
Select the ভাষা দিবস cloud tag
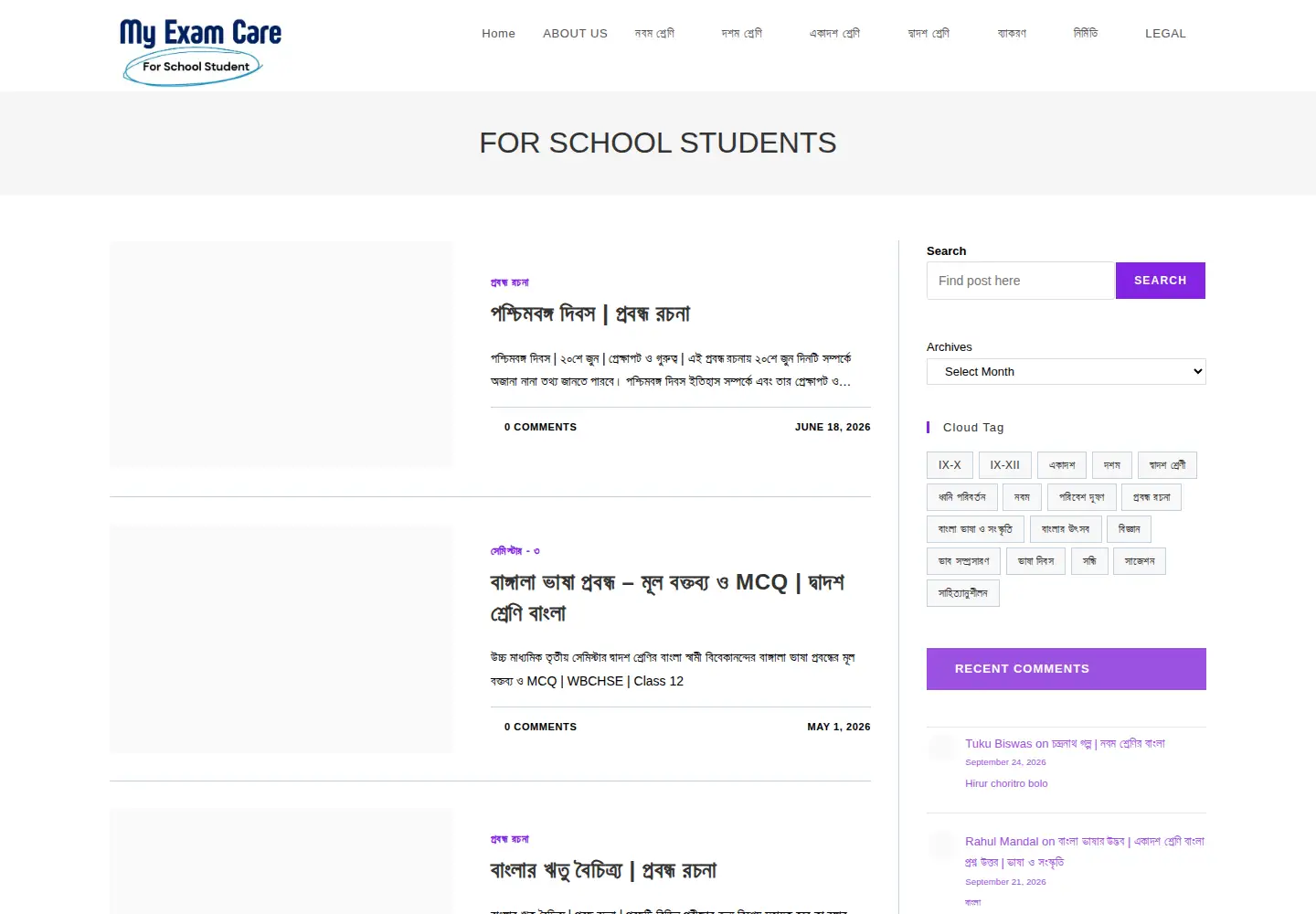point(1036,561)
